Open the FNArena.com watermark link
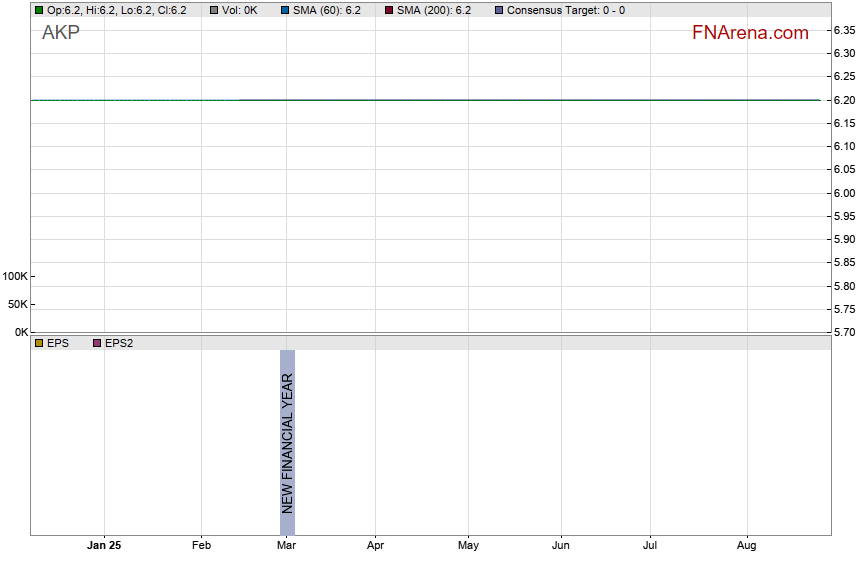The image size is (859, 566). 749,33
